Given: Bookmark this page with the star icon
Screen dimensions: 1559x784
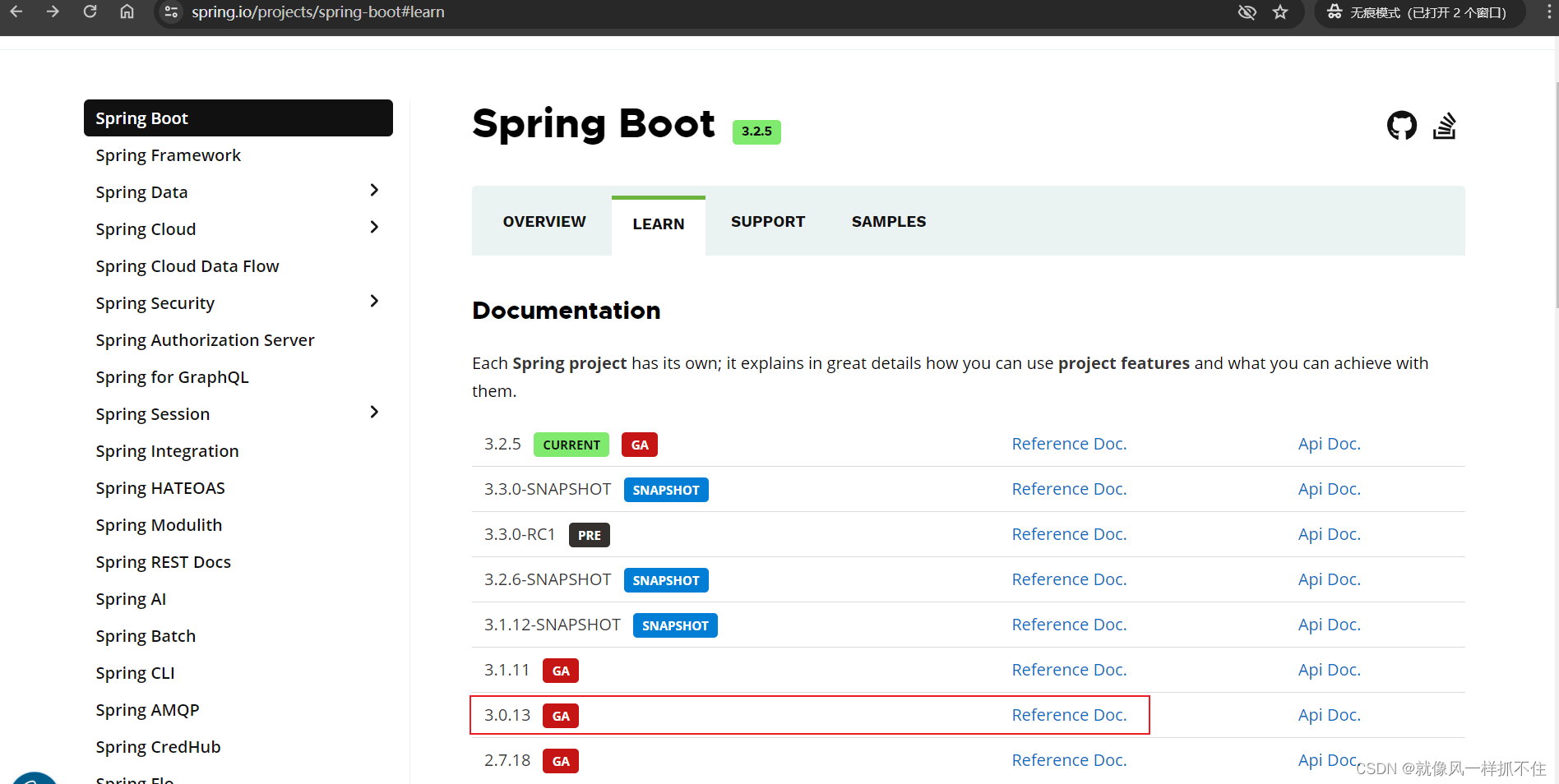Looking at the screenshot, I should coord(1280,12).
